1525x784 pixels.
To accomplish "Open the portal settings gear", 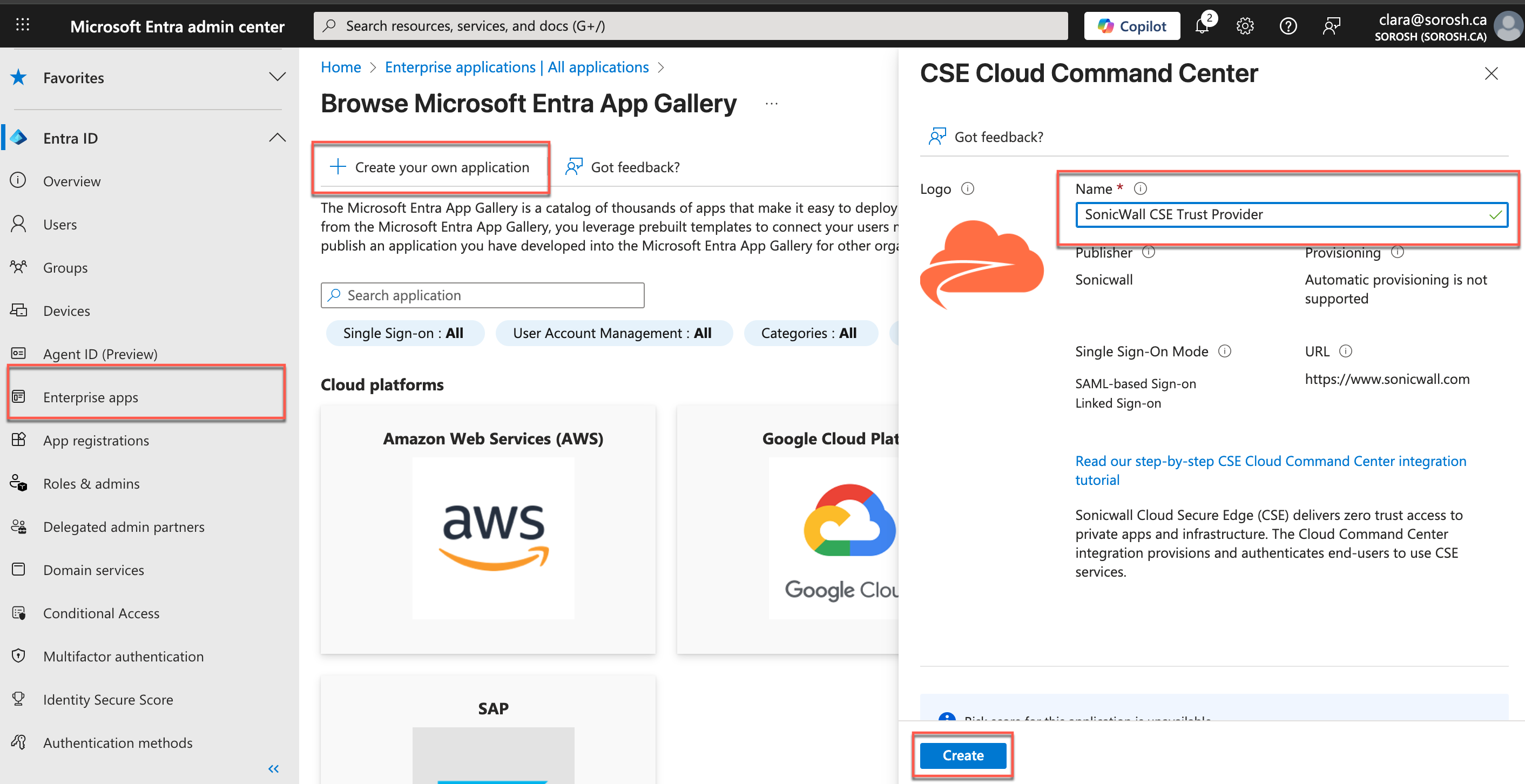I will [x=1245, y=26].
